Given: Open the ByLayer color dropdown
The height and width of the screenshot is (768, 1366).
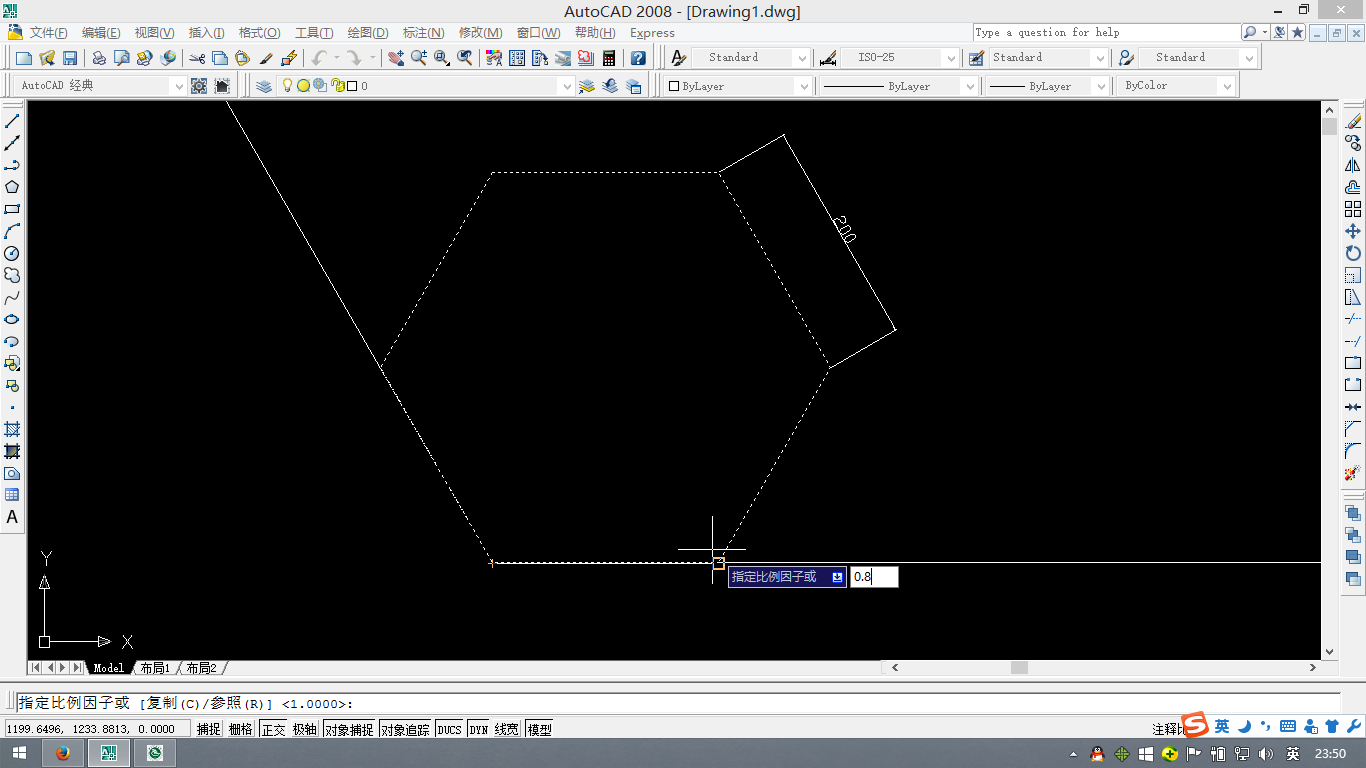Looking at the screenshot, I should (803, 86).
